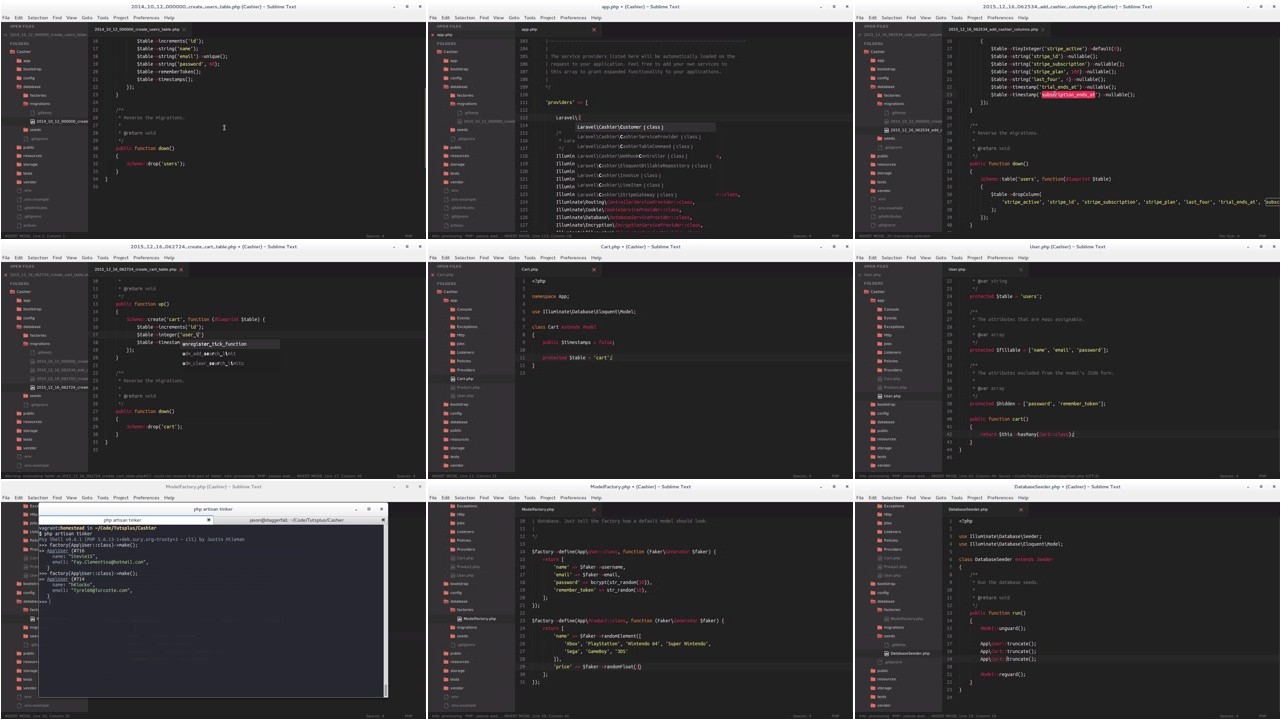Click the Jobs folder icon in User.php window
The width and height of the screenshot is (1281, 720).
click(880, 344)
